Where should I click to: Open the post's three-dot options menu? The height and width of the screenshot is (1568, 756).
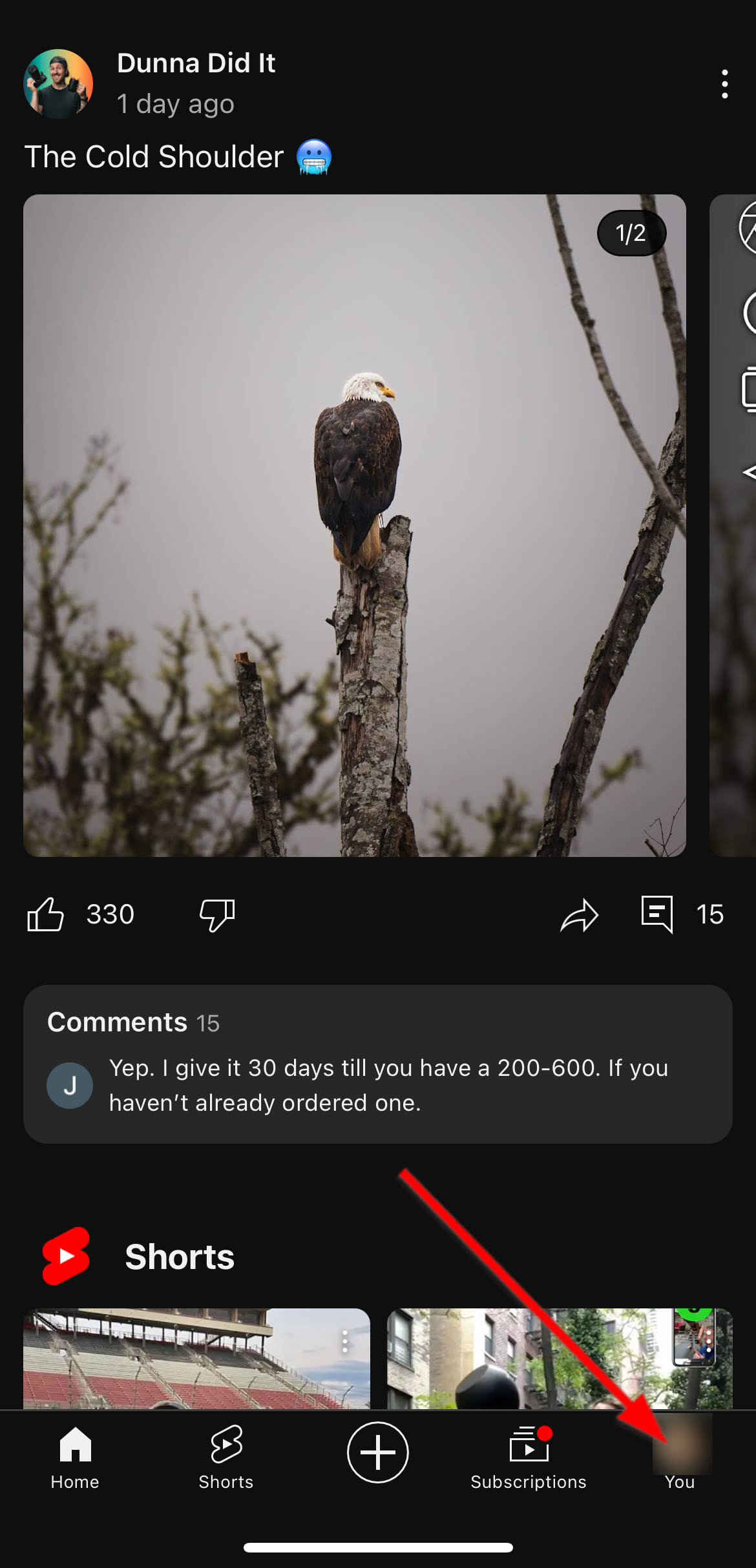click(x=724, y=84)
